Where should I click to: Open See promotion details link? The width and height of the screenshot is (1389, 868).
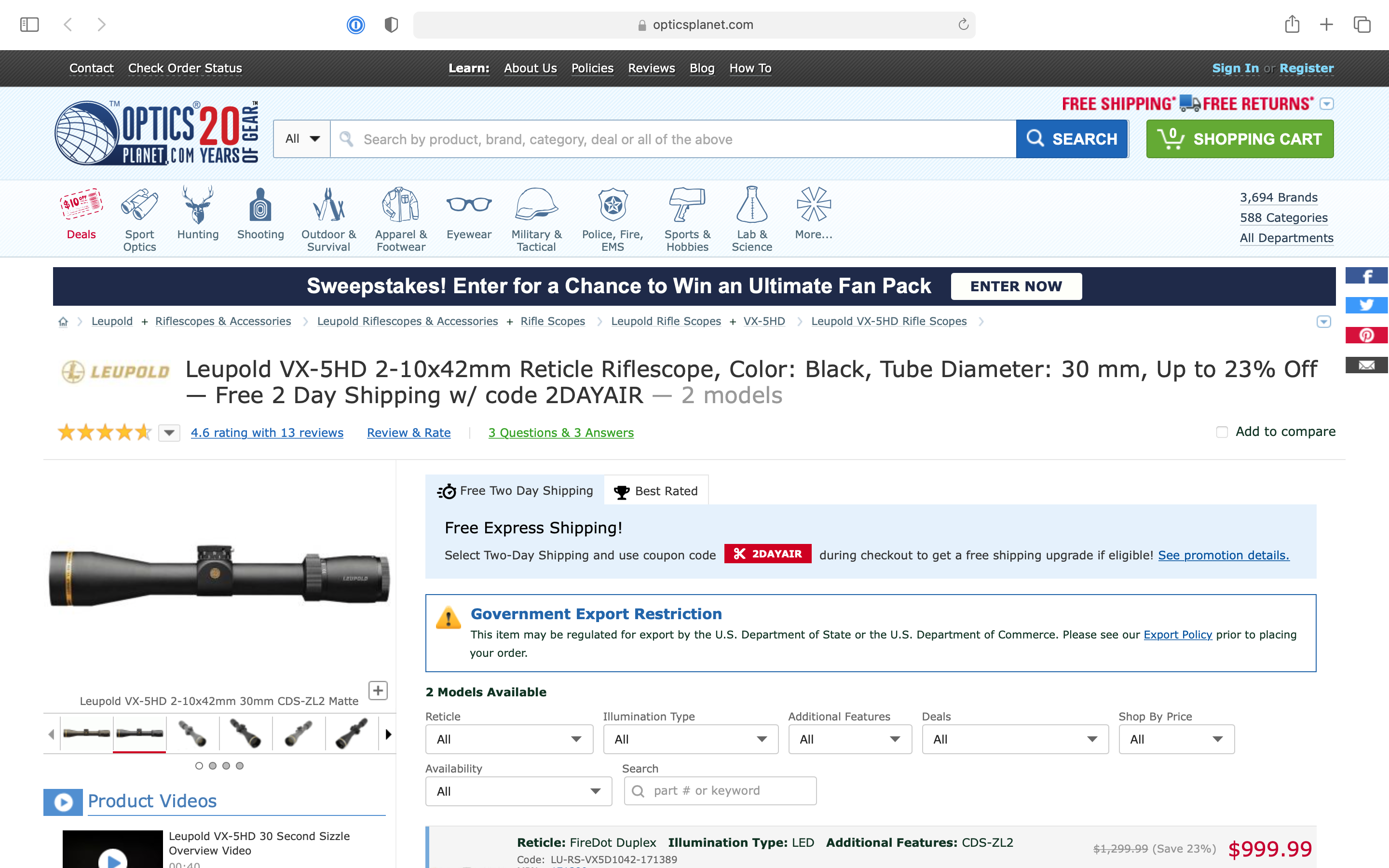1224,555
